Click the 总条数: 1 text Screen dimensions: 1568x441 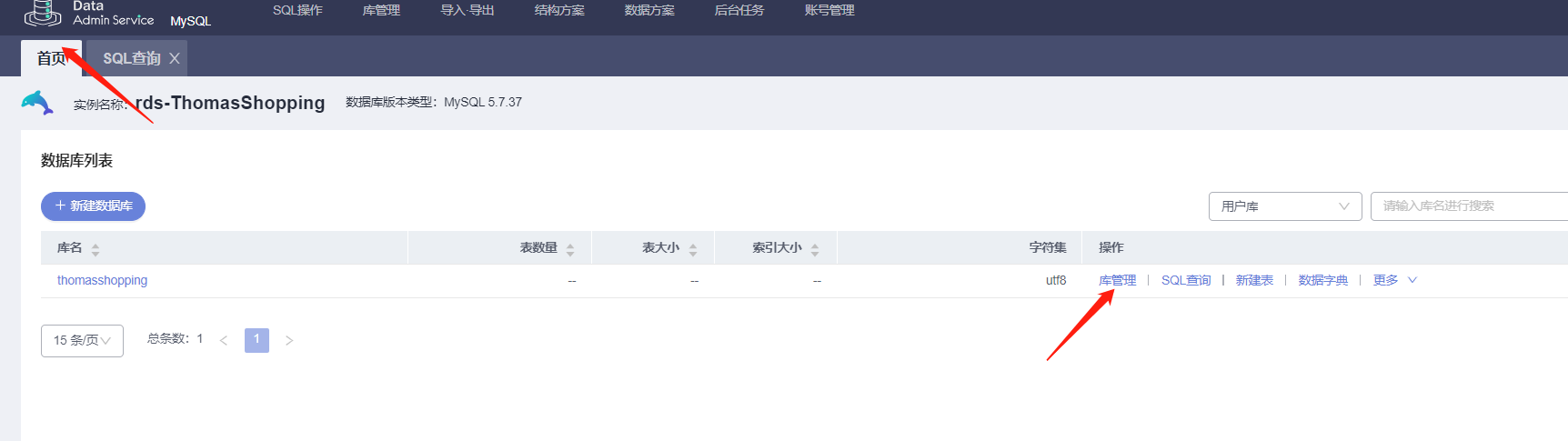pyautogui.click(x=175, y=338)
